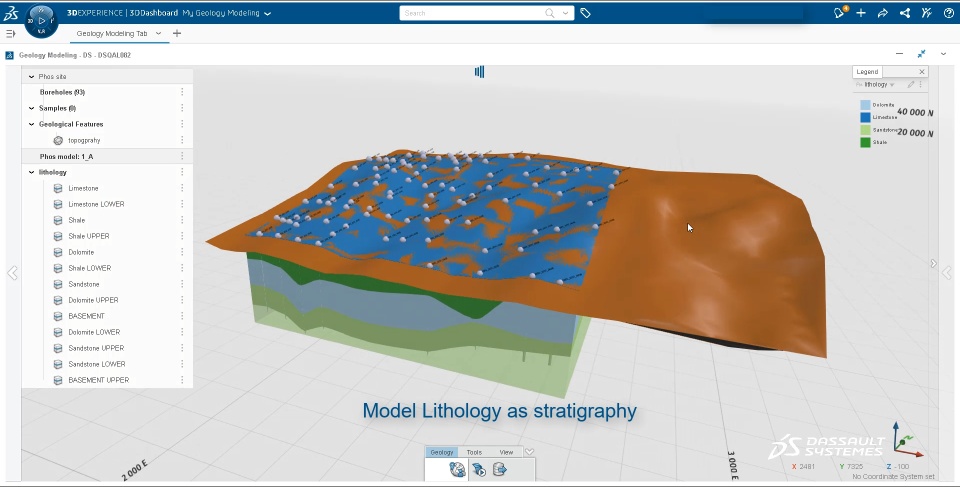Open the Help question mark icon
Viewport: 960px width, 487px height.
click(948, 13)
